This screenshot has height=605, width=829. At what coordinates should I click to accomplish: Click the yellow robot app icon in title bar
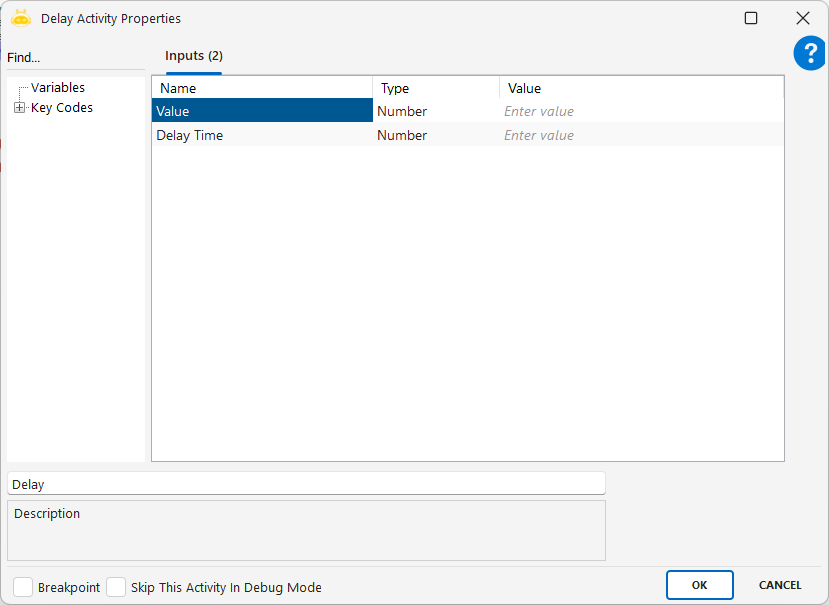(21, 18)
